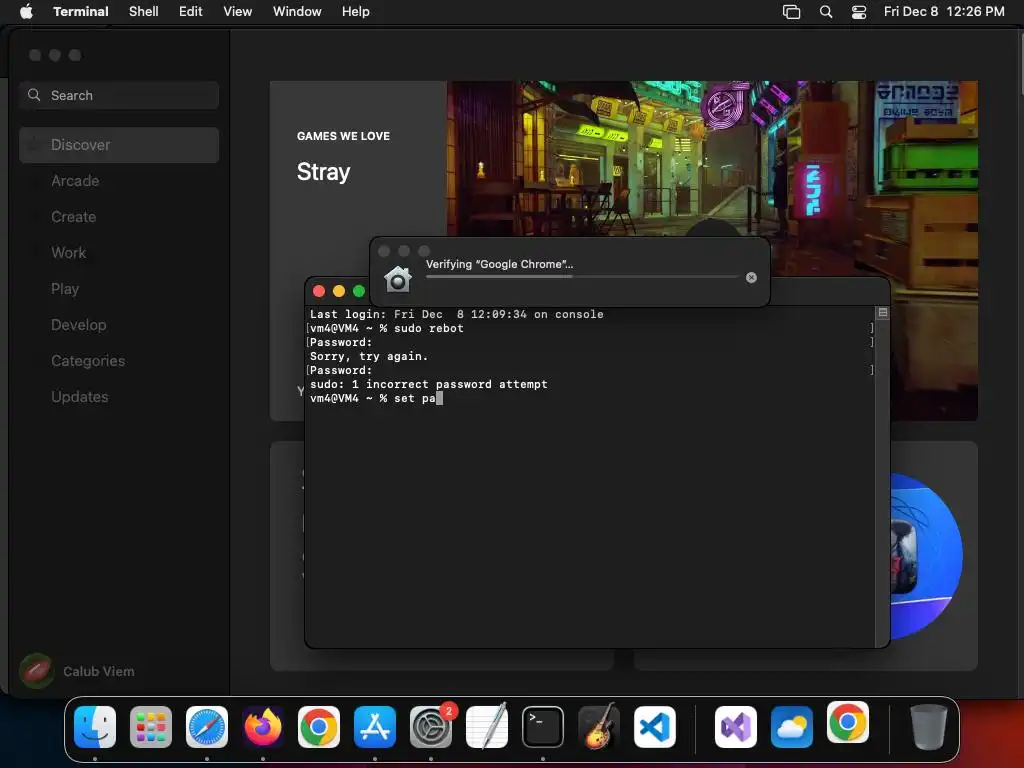
Task: Minimize the Terminal window with yellow button
Action: [339, 291]
